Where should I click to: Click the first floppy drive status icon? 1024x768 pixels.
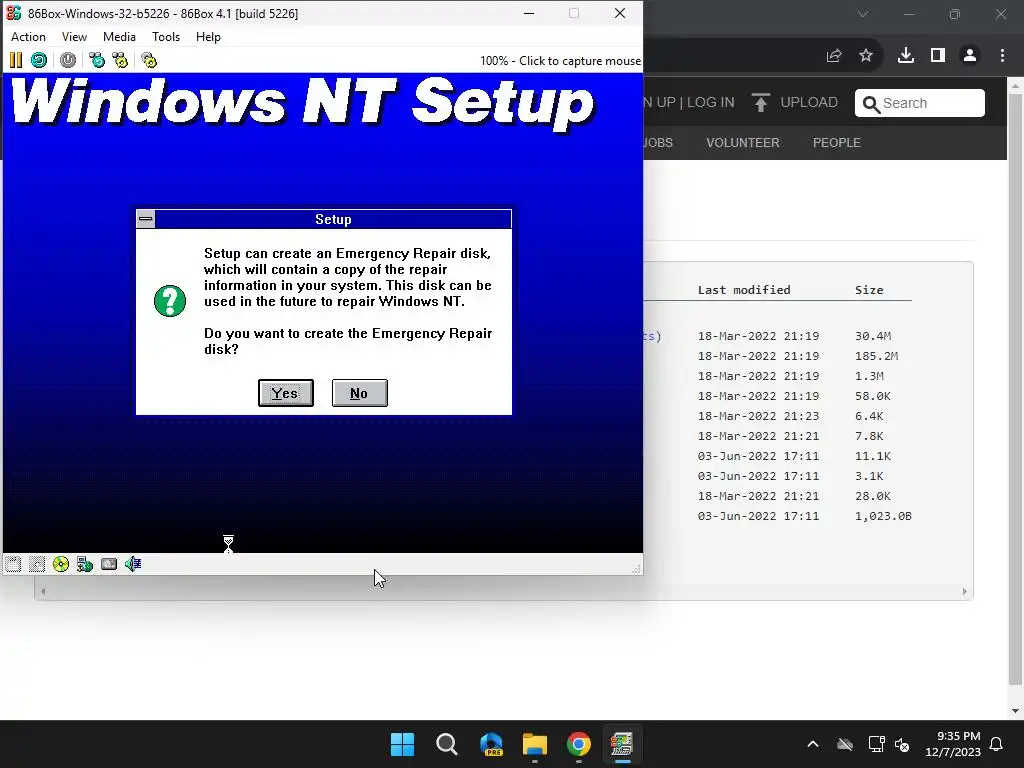13,564
